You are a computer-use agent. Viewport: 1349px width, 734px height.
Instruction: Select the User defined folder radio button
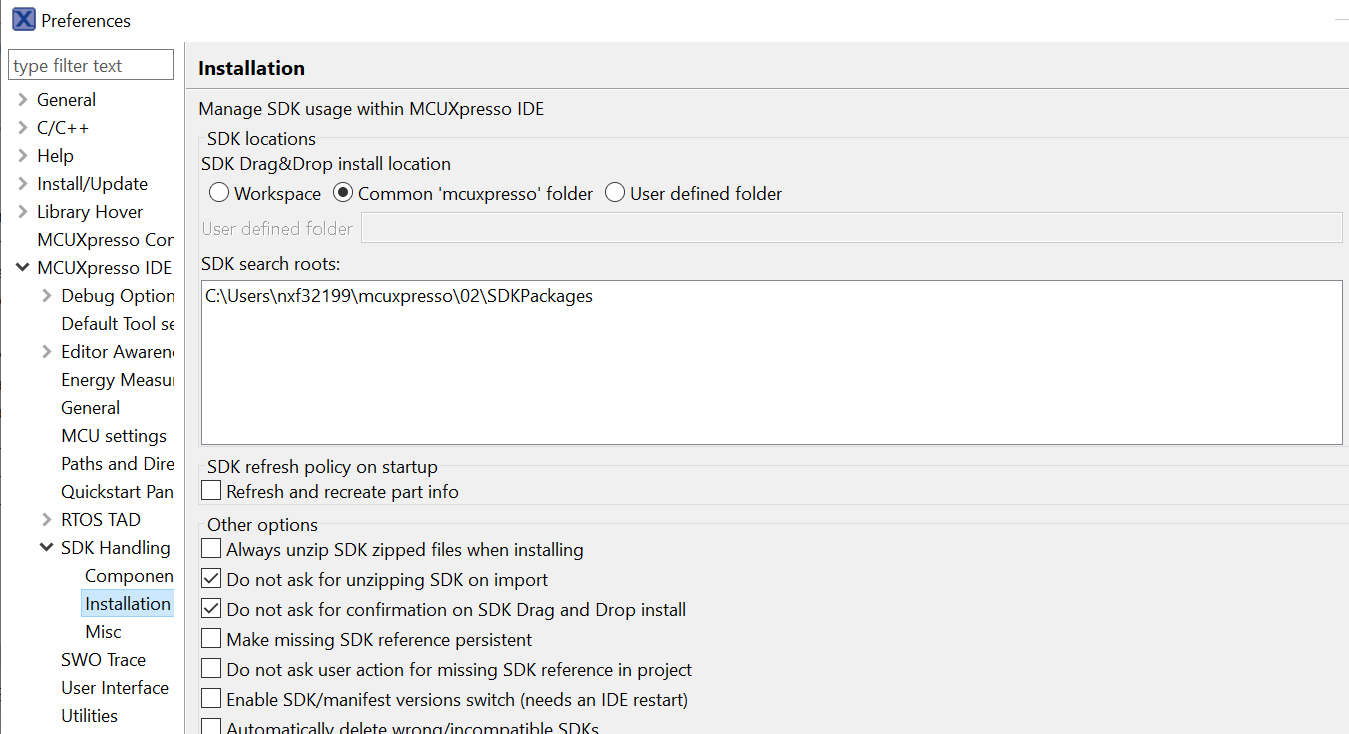614,193
